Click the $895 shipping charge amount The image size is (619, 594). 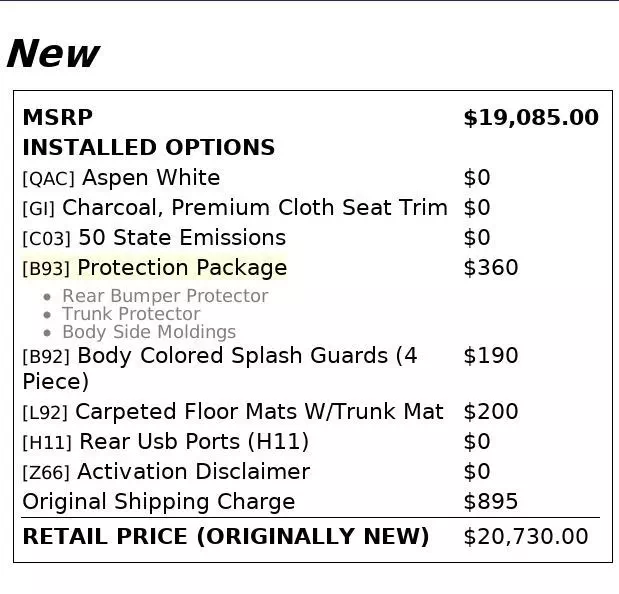coord(490,502)
